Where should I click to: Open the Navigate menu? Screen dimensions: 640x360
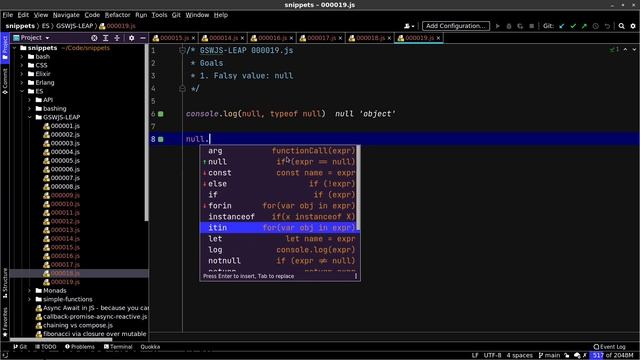(x=66, y=15)
